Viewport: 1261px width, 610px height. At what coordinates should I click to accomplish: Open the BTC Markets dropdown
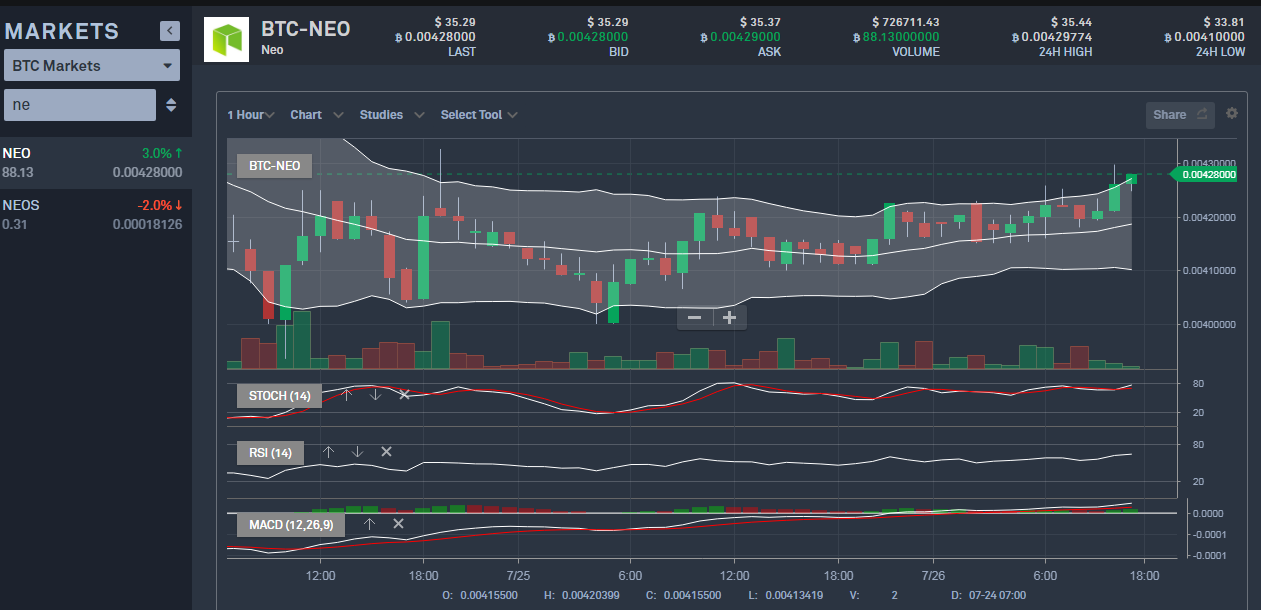click(x=92, y=66)
